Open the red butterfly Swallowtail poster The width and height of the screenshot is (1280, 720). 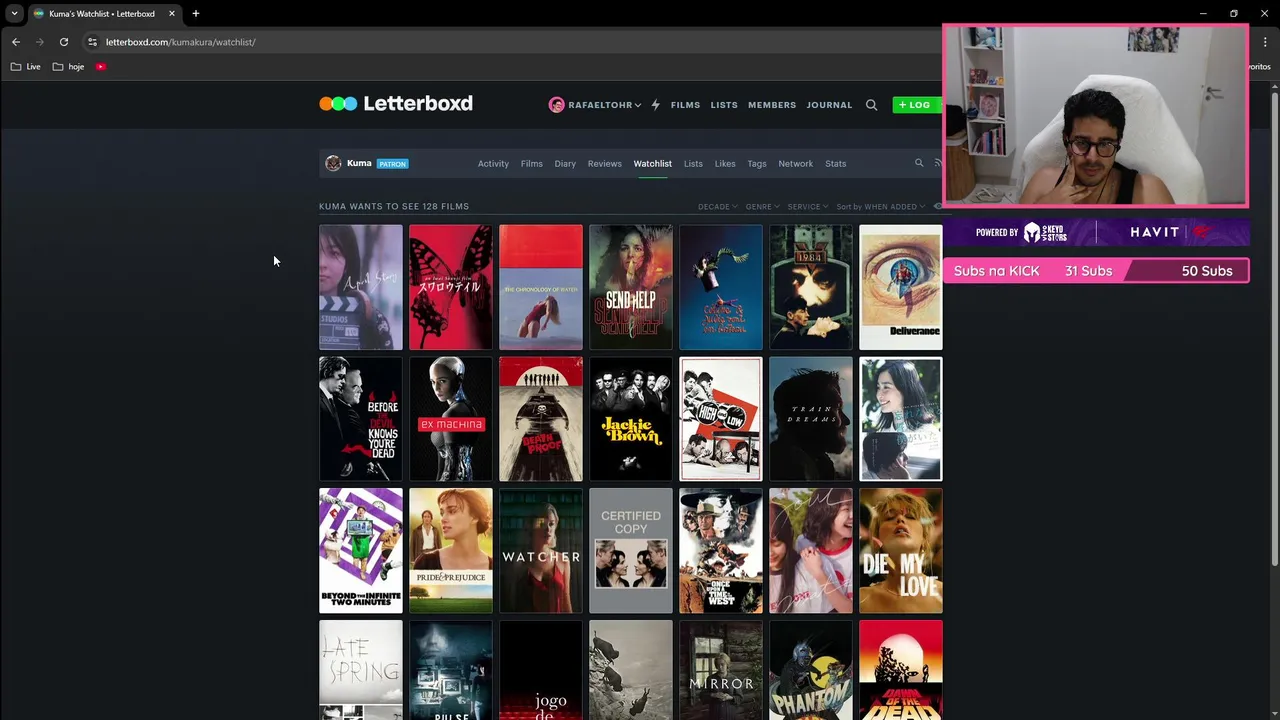451,287
